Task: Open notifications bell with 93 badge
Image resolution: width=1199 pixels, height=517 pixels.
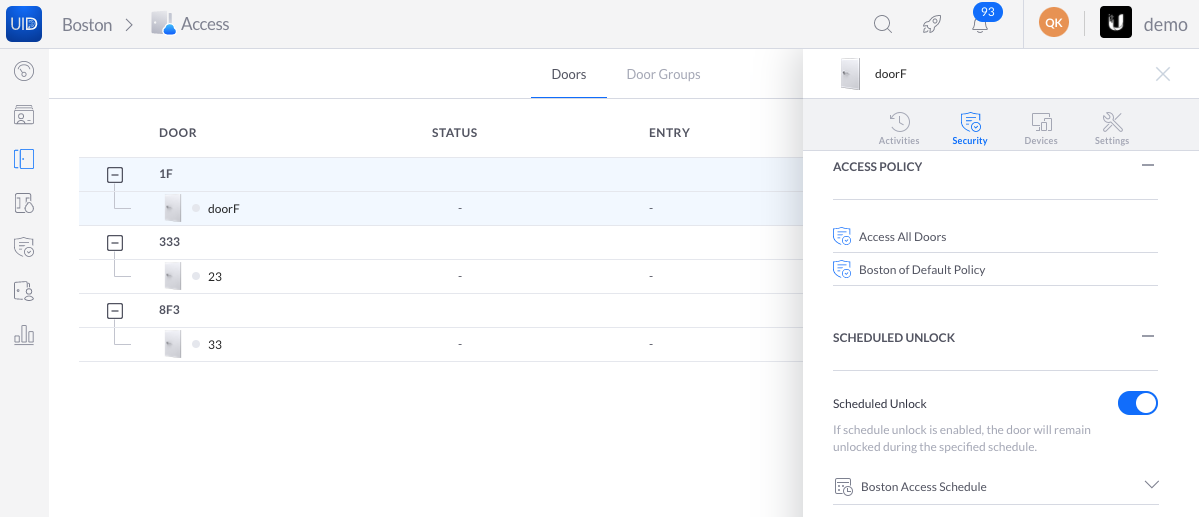Action: tap(980, 23)
